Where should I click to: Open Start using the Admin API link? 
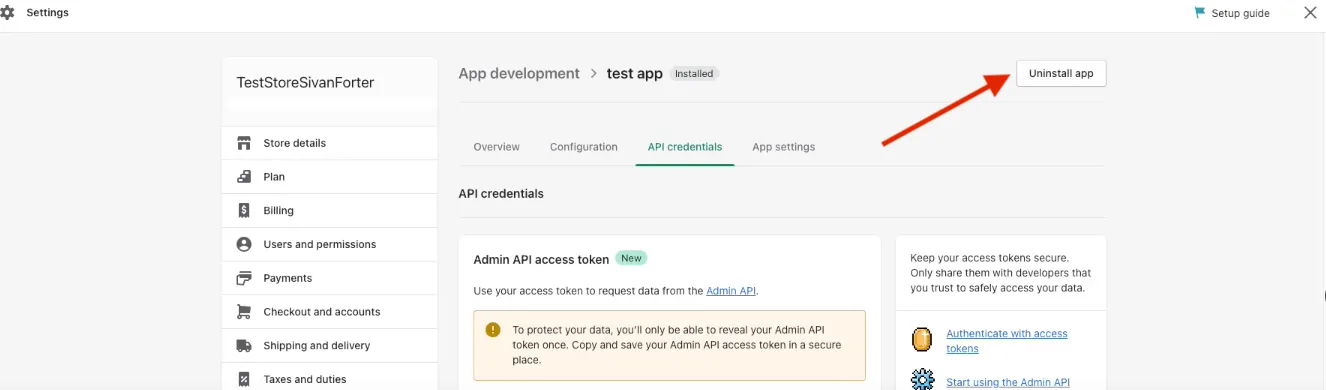1008,382
